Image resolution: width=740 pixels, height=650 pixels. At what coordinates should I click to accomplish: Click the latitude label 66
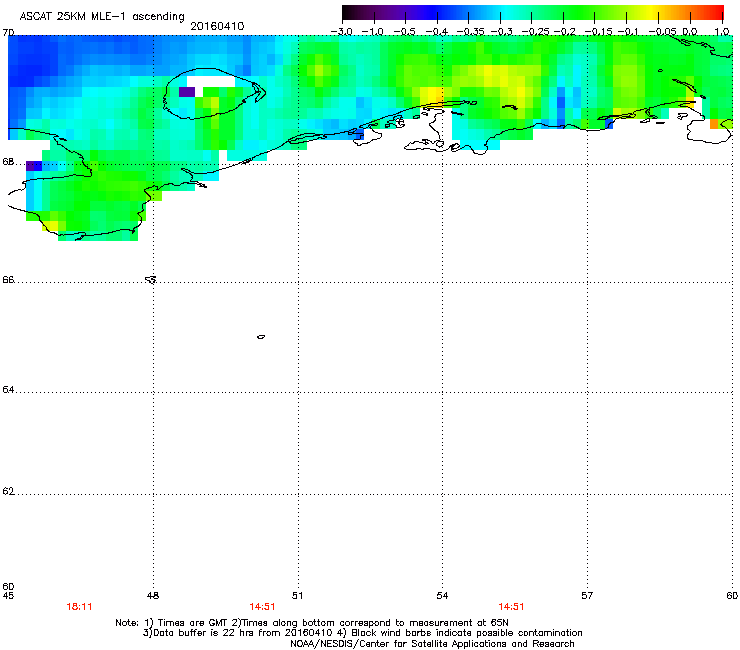click(8, 279)
